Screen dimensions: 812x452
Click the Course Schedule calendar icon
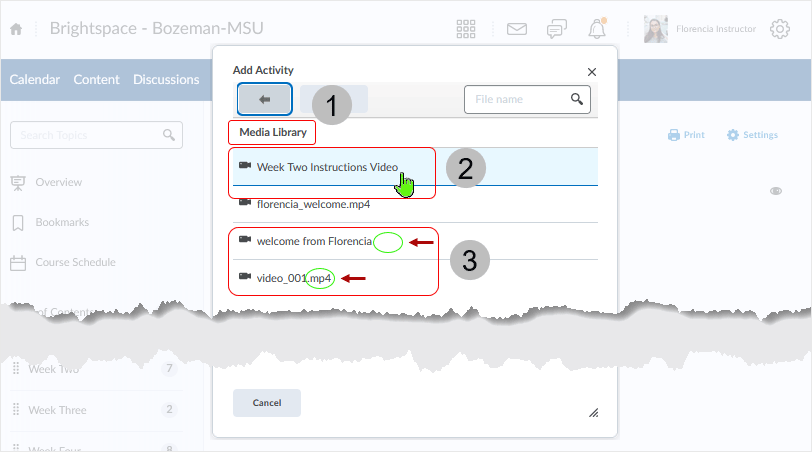coord(18,263)
